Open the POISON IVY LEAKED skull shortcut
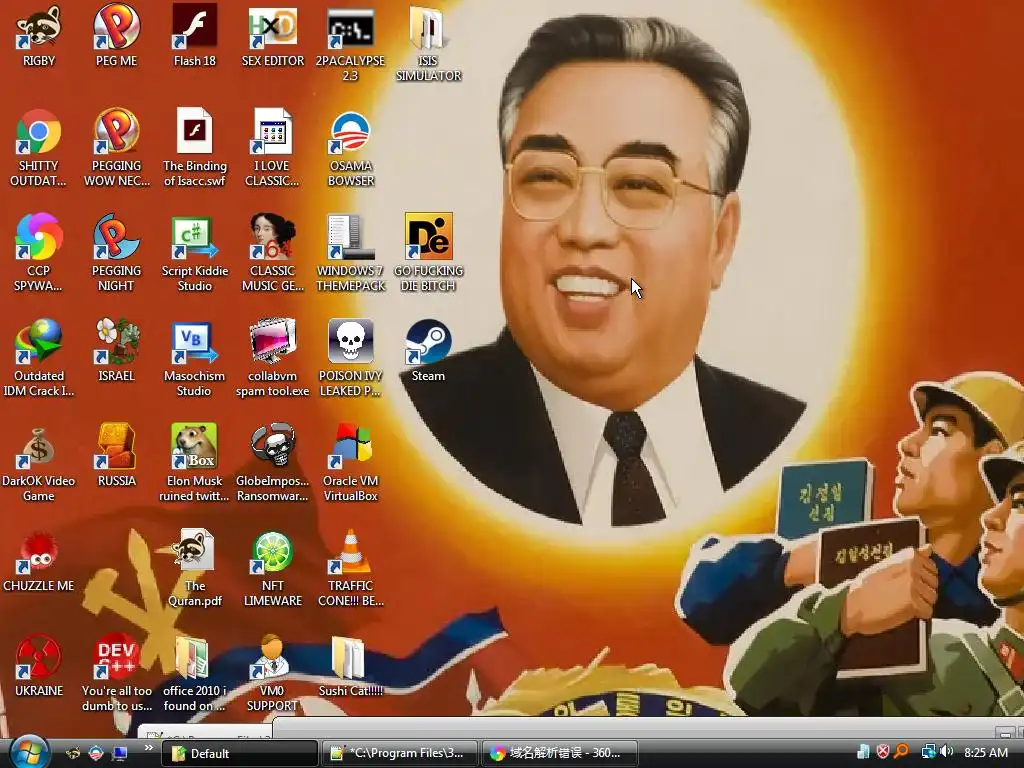Image resolution: width=1024 pixels, height=768 pixels. pos(351,358)
